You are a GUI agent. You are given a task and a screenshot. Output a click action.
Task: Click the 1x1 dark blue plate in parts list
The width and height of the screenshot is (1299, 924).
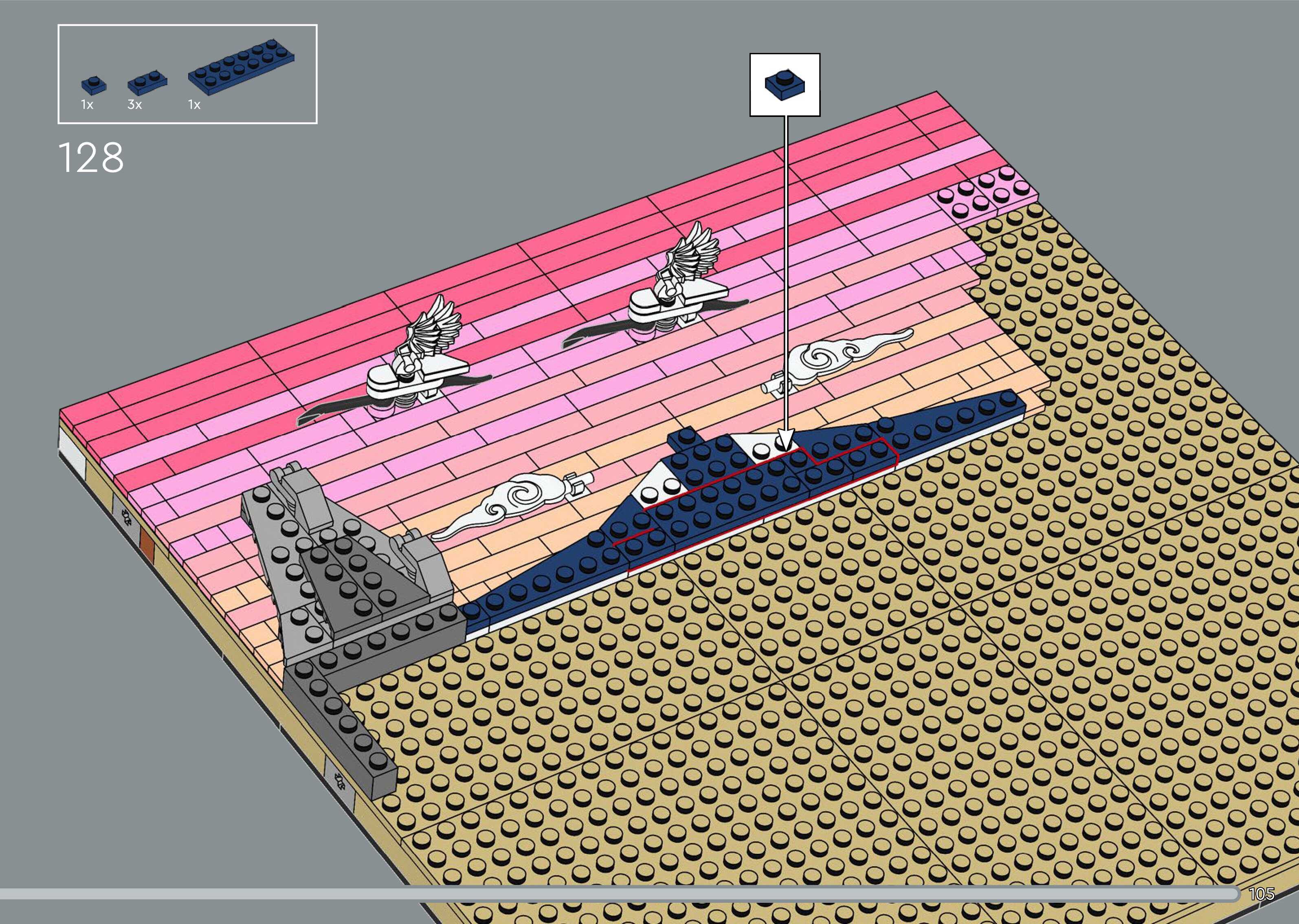click(93, 85)
